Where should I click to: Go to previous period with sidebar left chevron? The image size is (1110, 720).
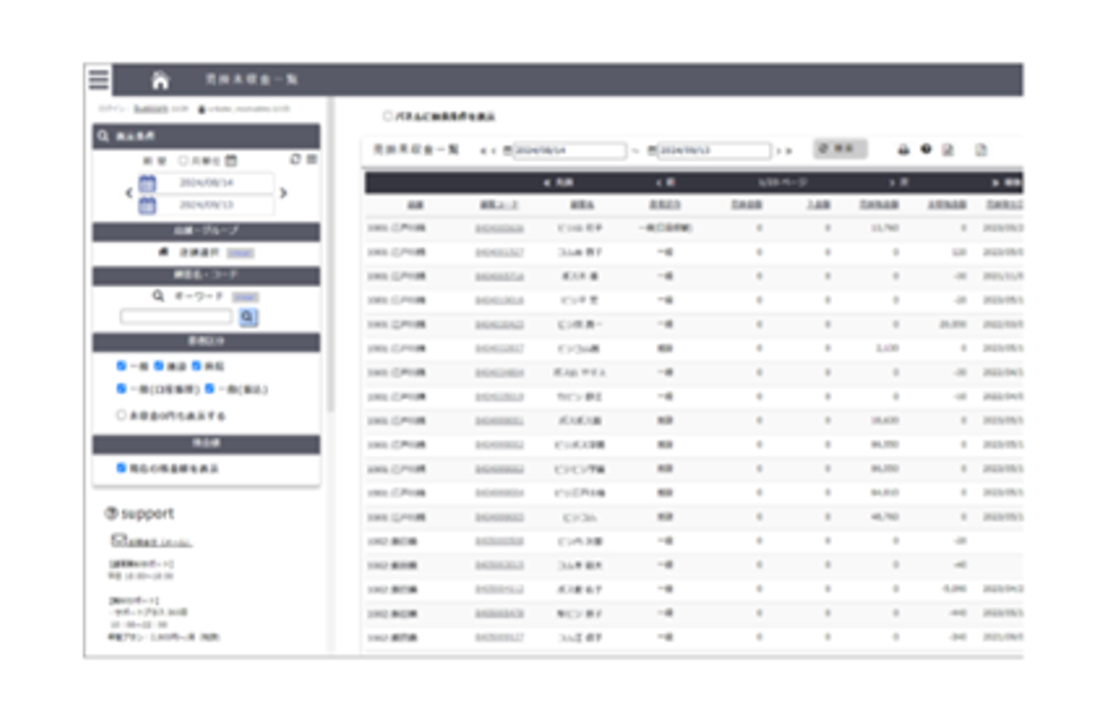129,193
